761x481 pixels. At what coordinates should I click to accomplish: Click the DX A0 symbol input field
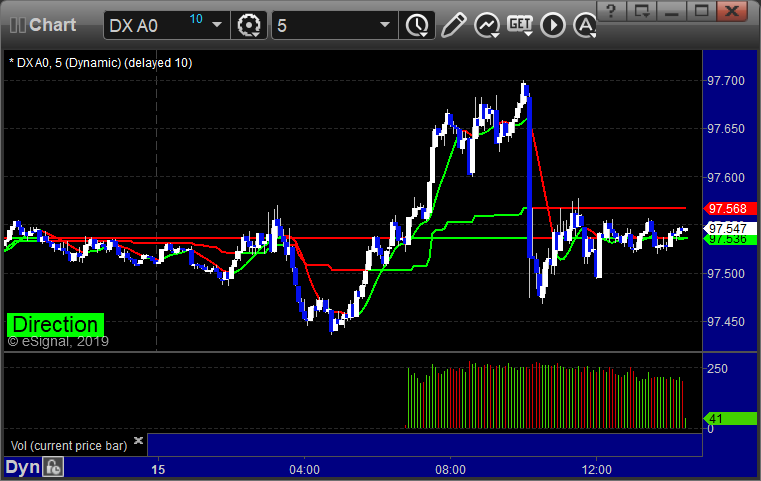click(167, 25)
